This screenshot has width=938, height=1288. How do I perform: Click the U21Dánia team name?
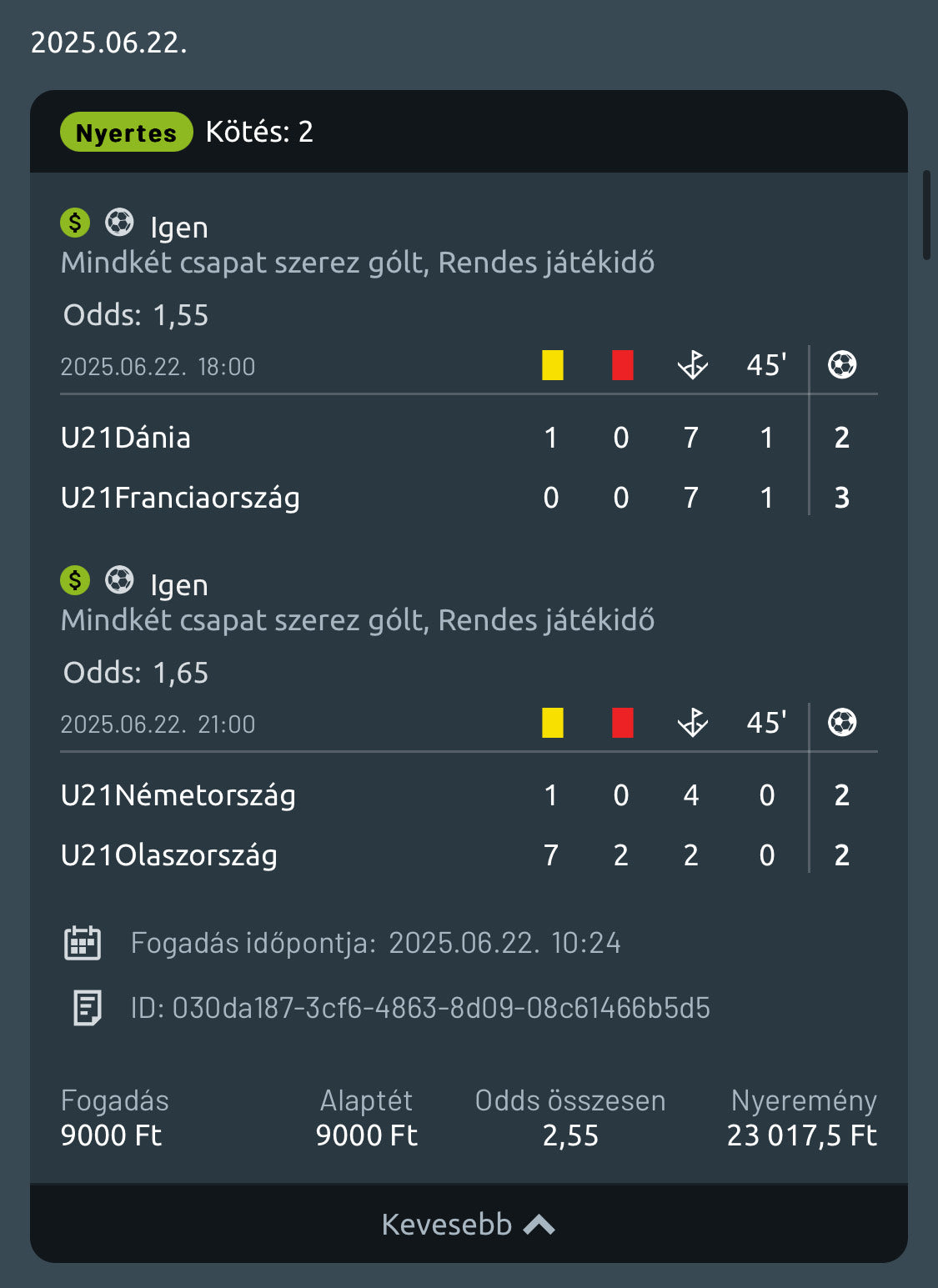126,438
